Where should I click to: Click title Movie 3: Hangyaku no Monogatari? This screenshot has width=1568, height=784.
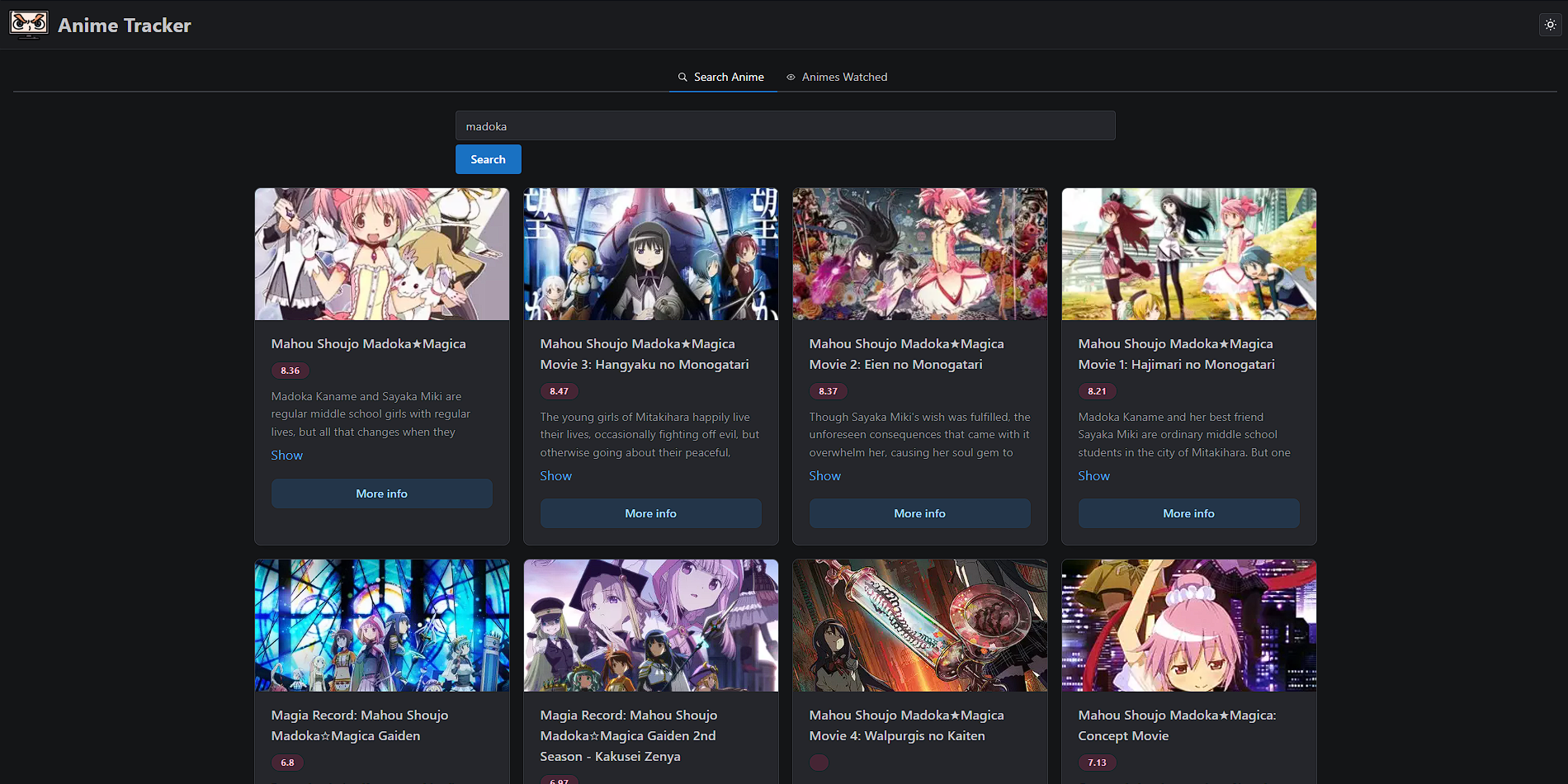click(x=645, y=354)
